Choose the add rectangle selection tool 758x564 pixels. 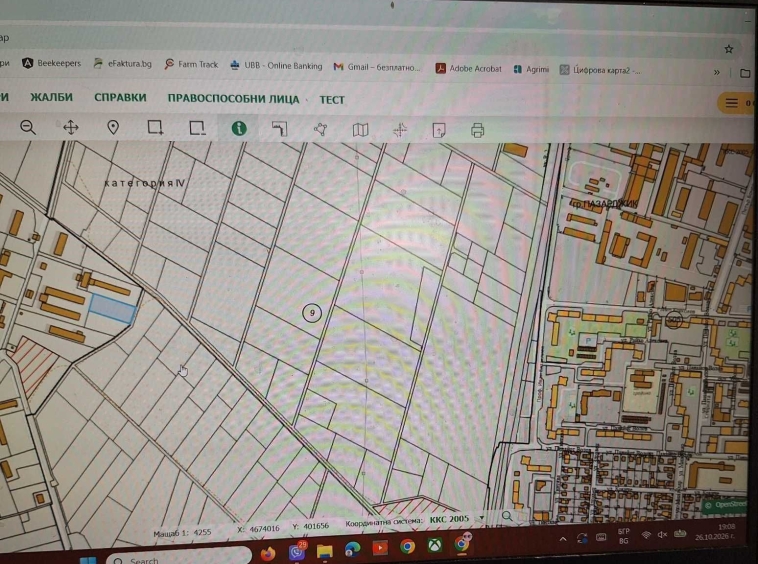pos(155,128)
